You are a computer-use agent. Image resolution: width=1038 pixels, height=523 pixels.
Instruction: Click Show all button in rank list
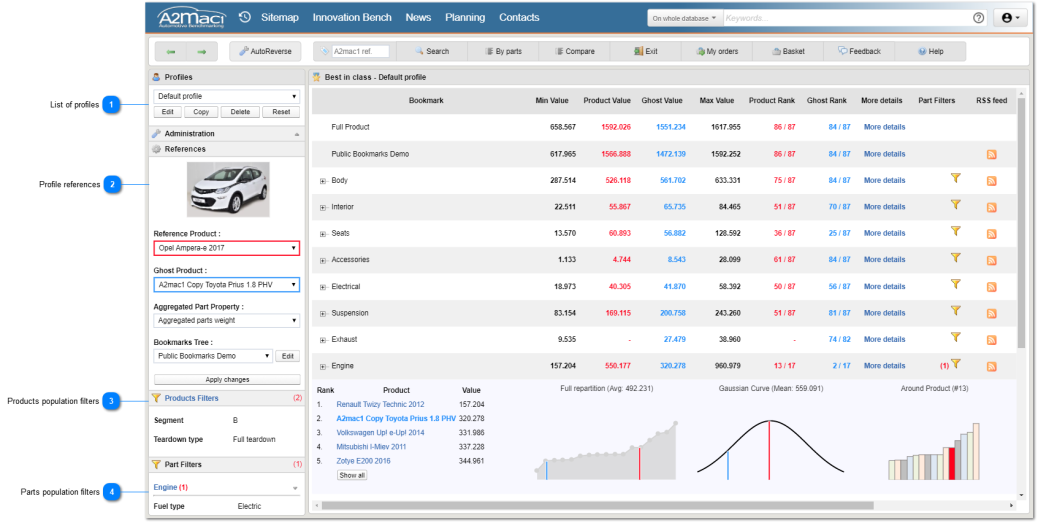click(x=352, y=475)
